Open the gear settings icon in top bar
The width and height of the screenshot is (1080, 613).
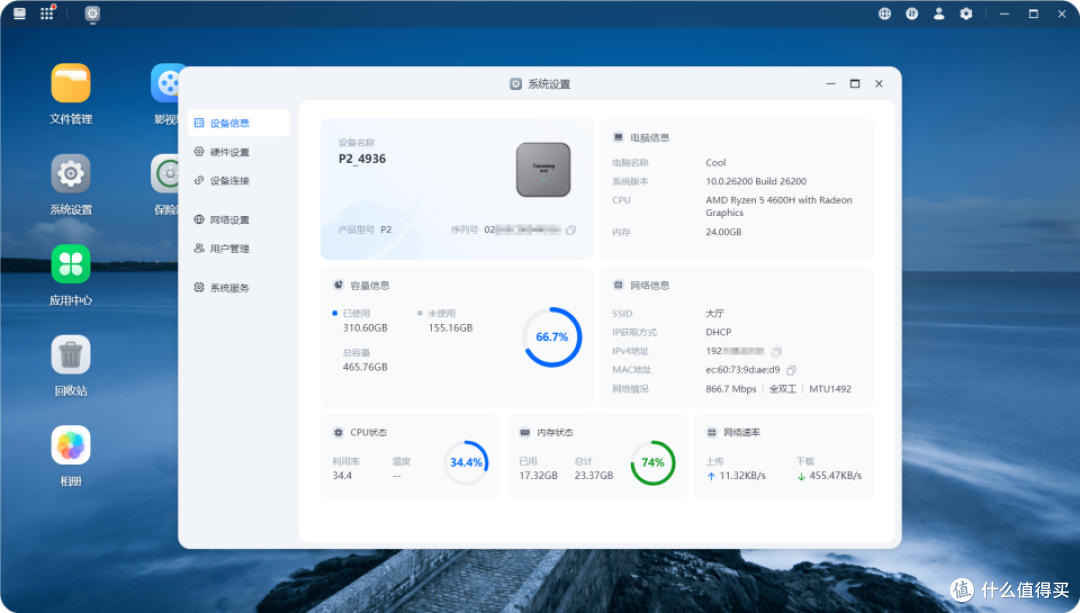tap(966, 14)
